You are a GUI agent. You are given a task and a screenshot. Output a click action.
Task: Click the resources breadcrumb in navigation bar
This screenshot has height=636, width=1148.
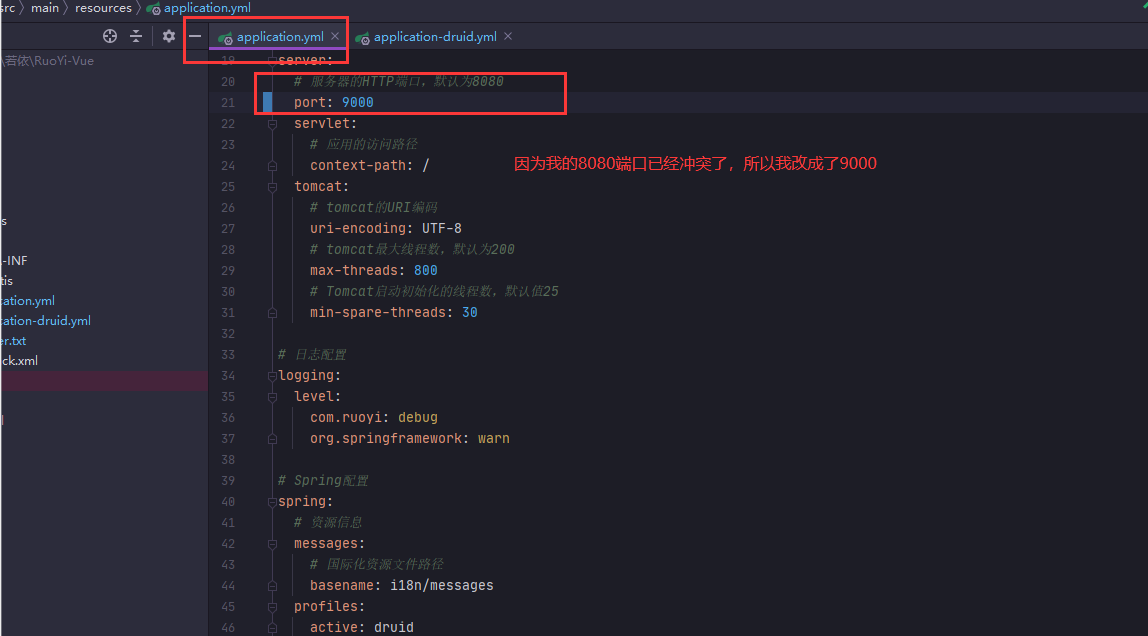[103, 8]
